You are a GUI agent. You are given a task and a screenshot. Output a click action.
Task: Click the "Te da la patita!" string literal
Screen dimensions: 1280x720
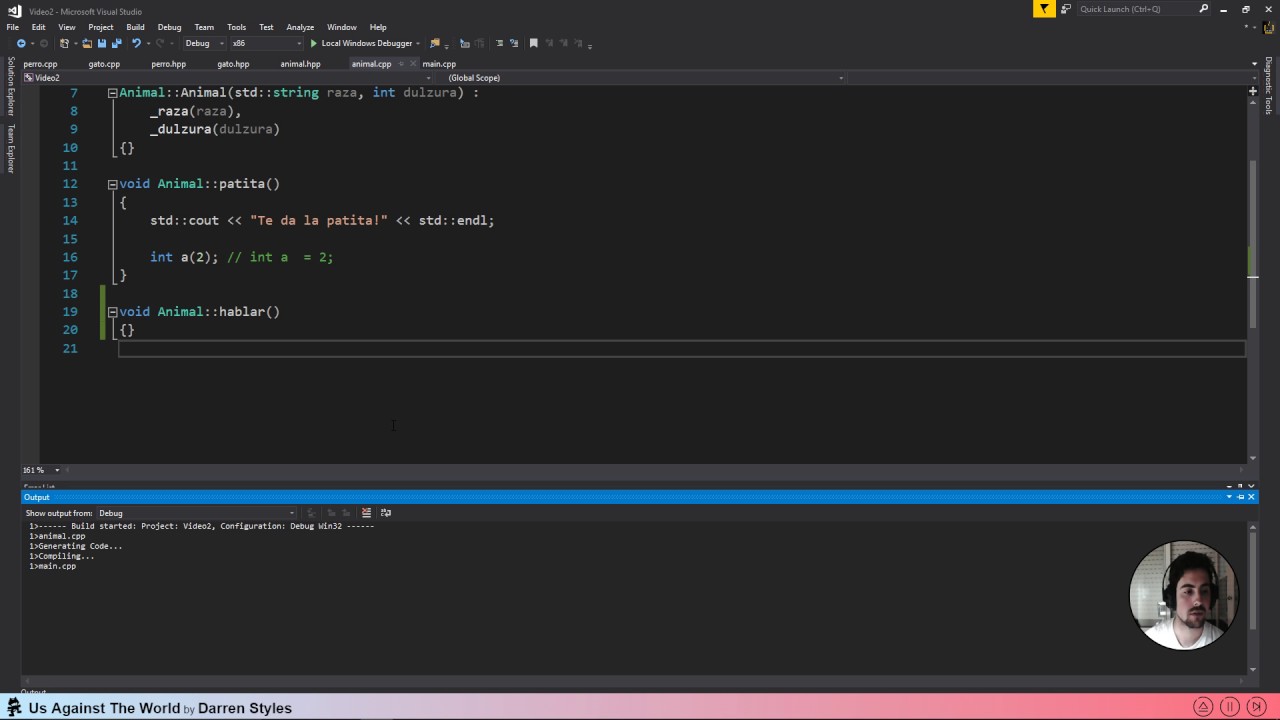pos(318,220)
